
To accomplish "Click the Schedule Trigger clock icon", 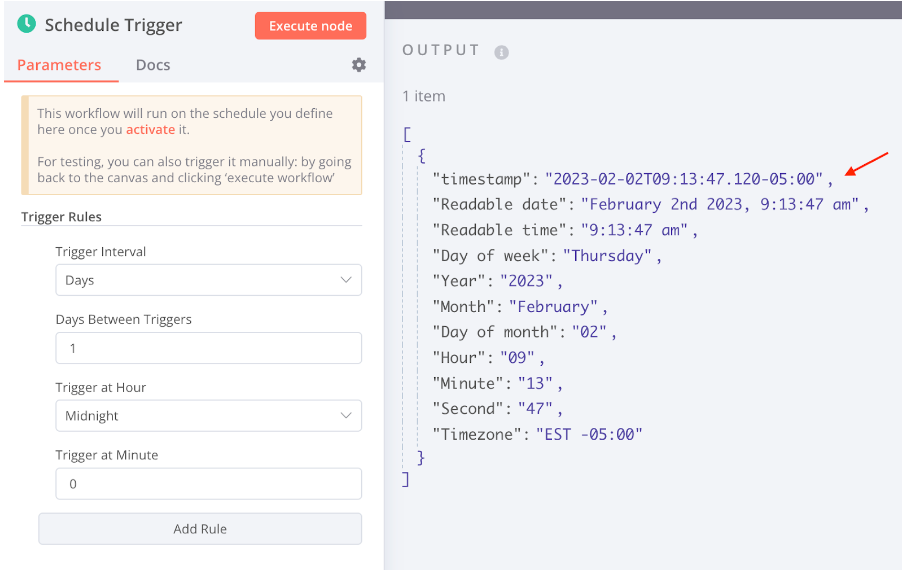I will (x=26, y=24).
